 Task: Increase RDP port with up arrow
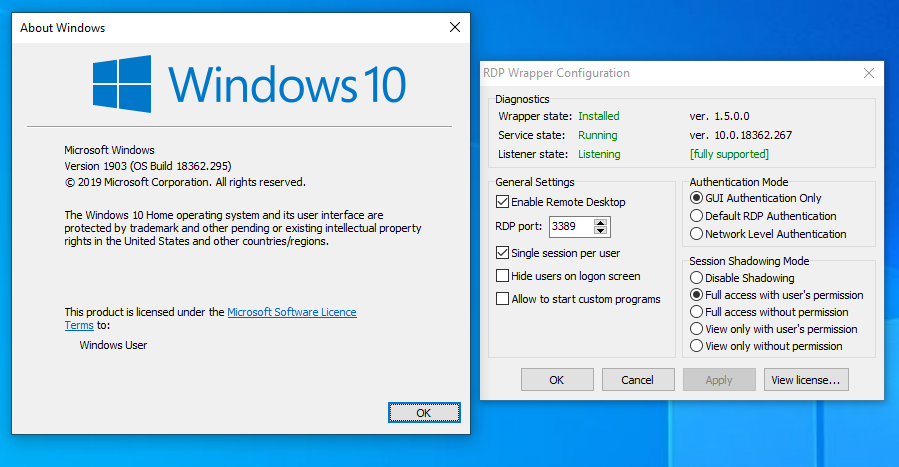tap(600, 222)
